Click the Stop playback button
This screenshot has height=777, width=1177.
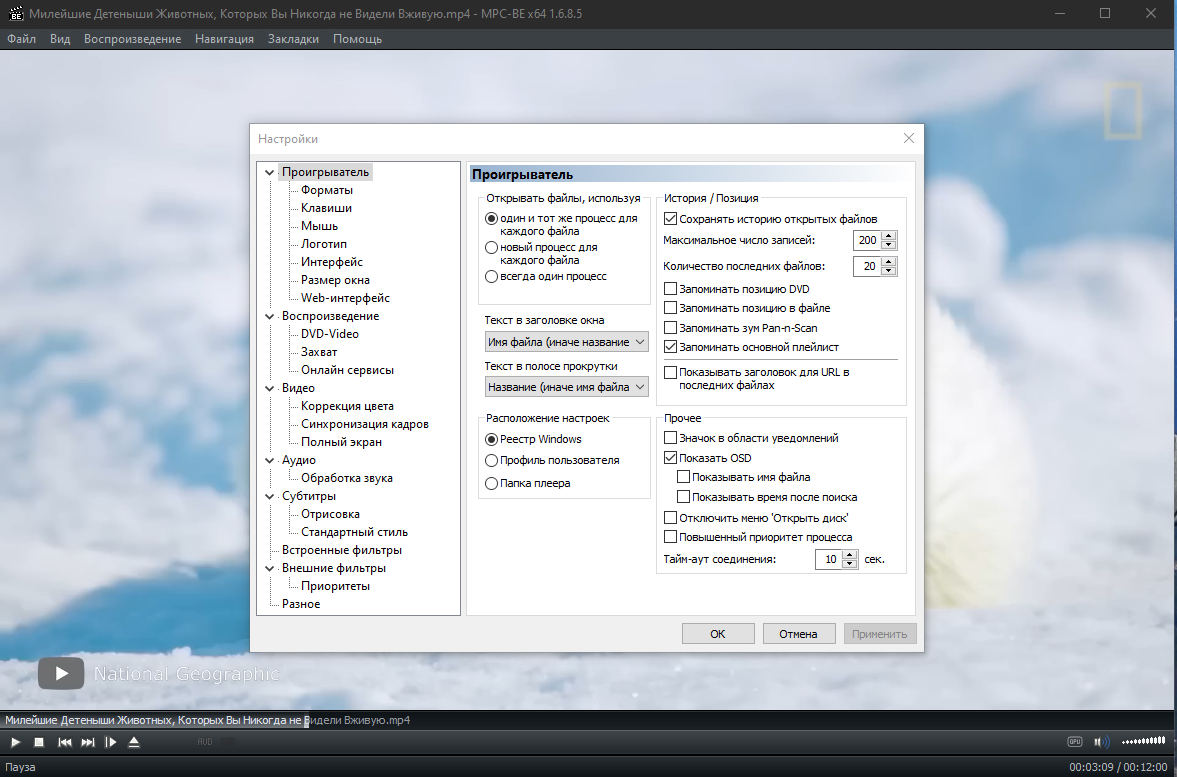click(x=39, y=742)
